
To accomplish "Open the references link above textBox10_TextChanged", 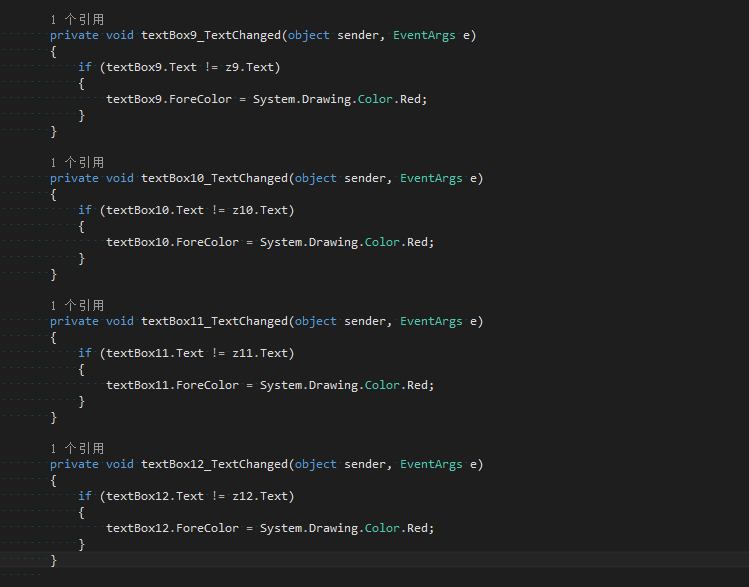I will tap(77, 162).
